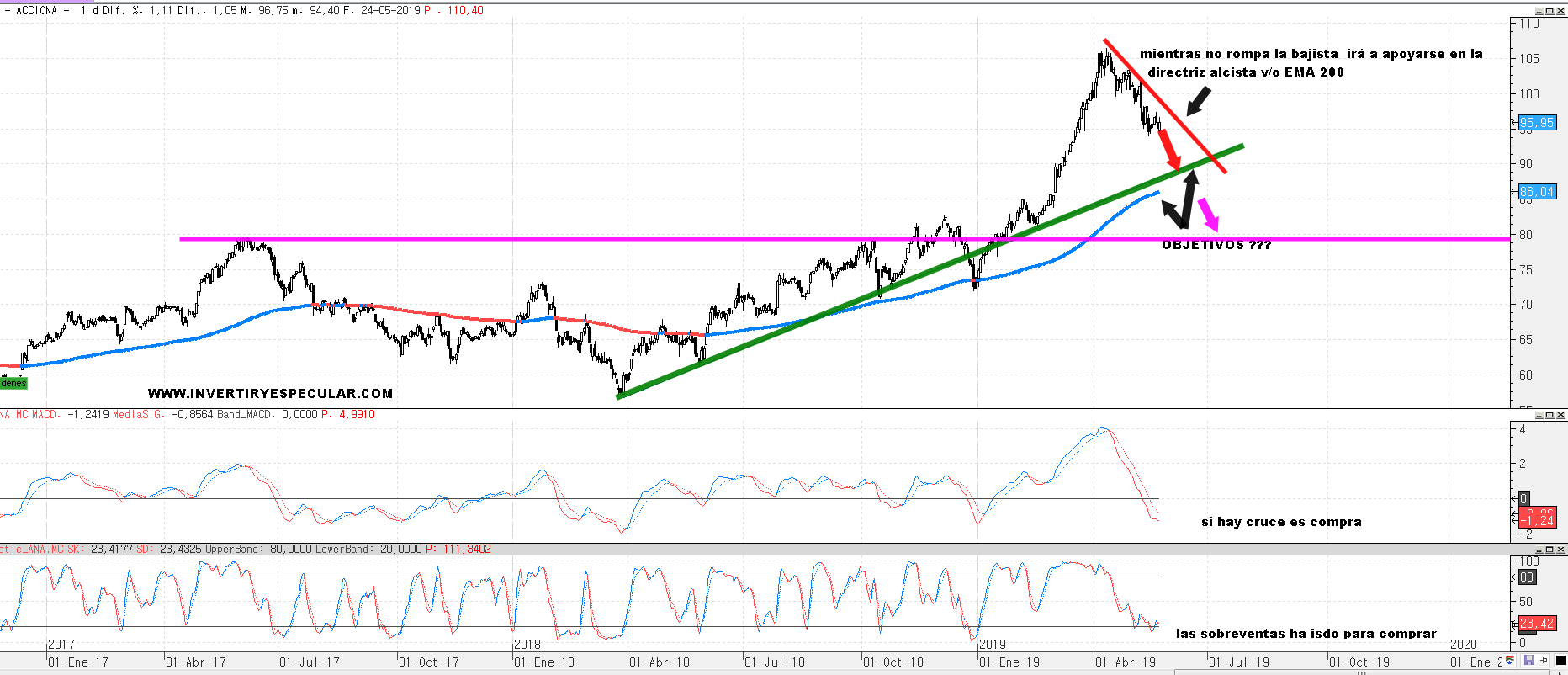Click the save floppy disk icon

1528,661
